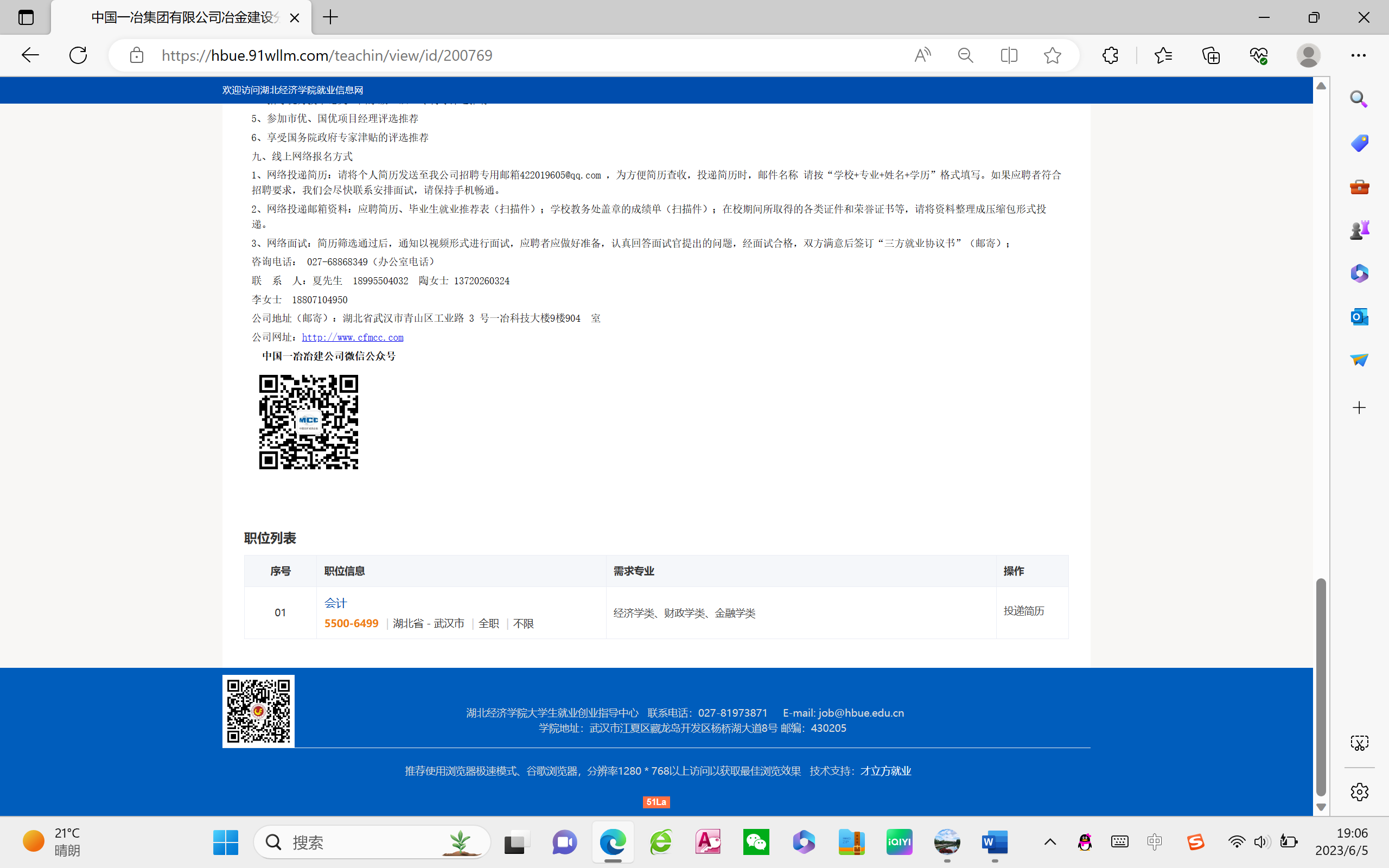Click plus icon to customize sidebar
The width and height of the screenshot is (1389, 868).
tap(1359, 407)
